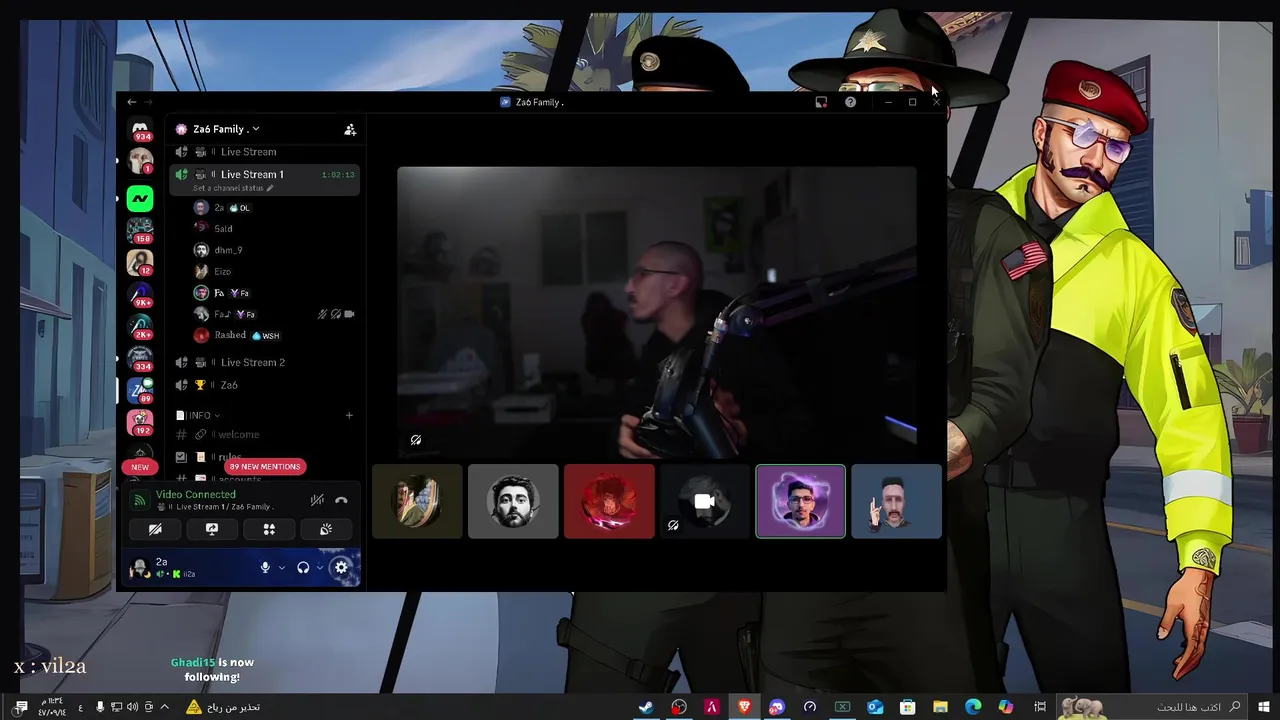Open your 2a profile avatar in user panel
This screenshot has height=720, width=1280.
tap(139, 568)
